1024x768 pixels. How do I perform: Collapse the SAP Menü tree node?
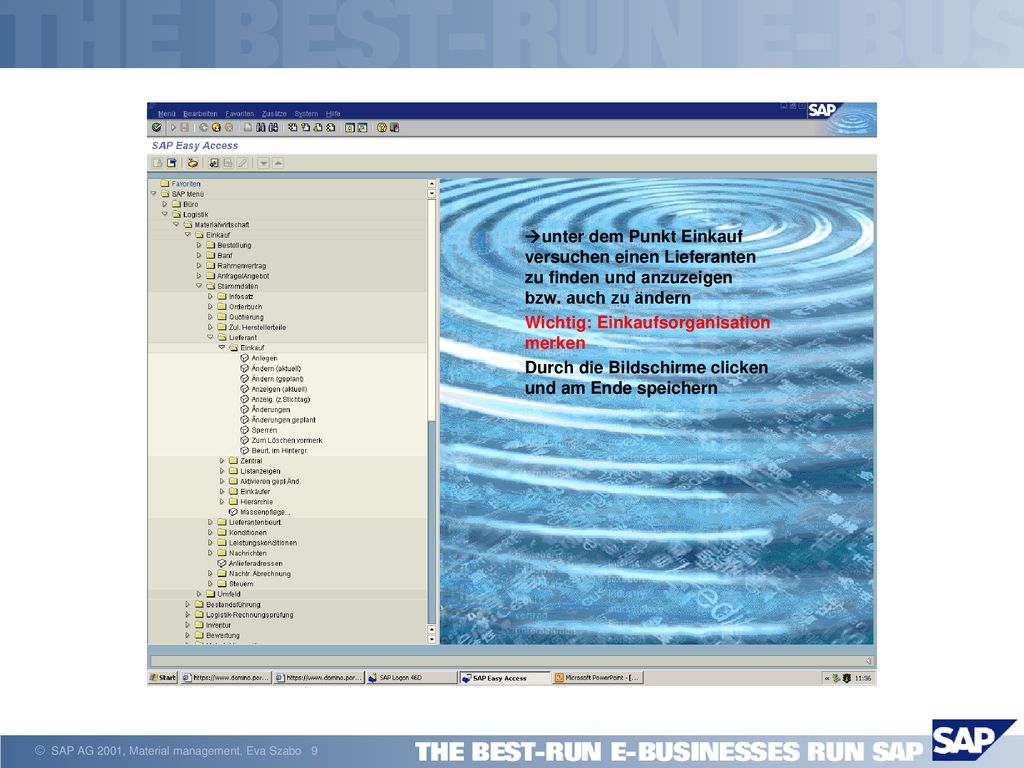[x=153, y=194]
